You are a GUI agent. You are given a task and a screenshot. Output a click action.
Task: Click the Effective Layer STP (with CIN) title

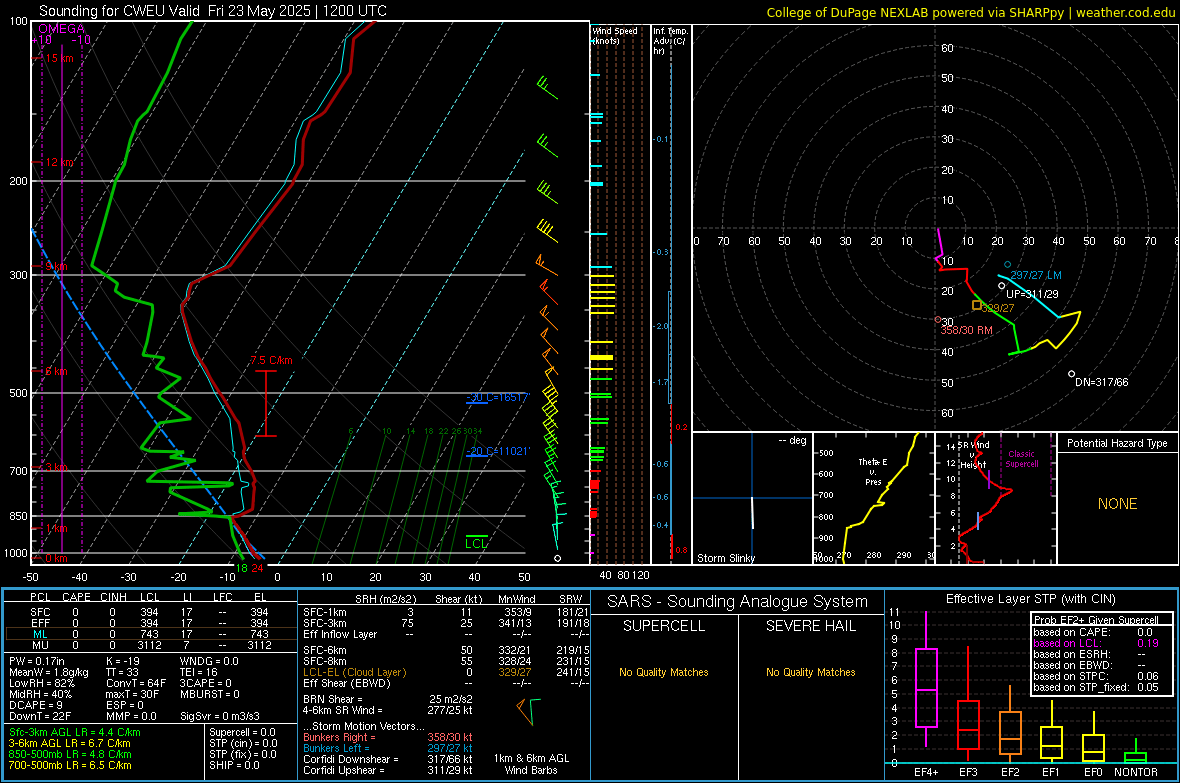tap(1030, 599)
